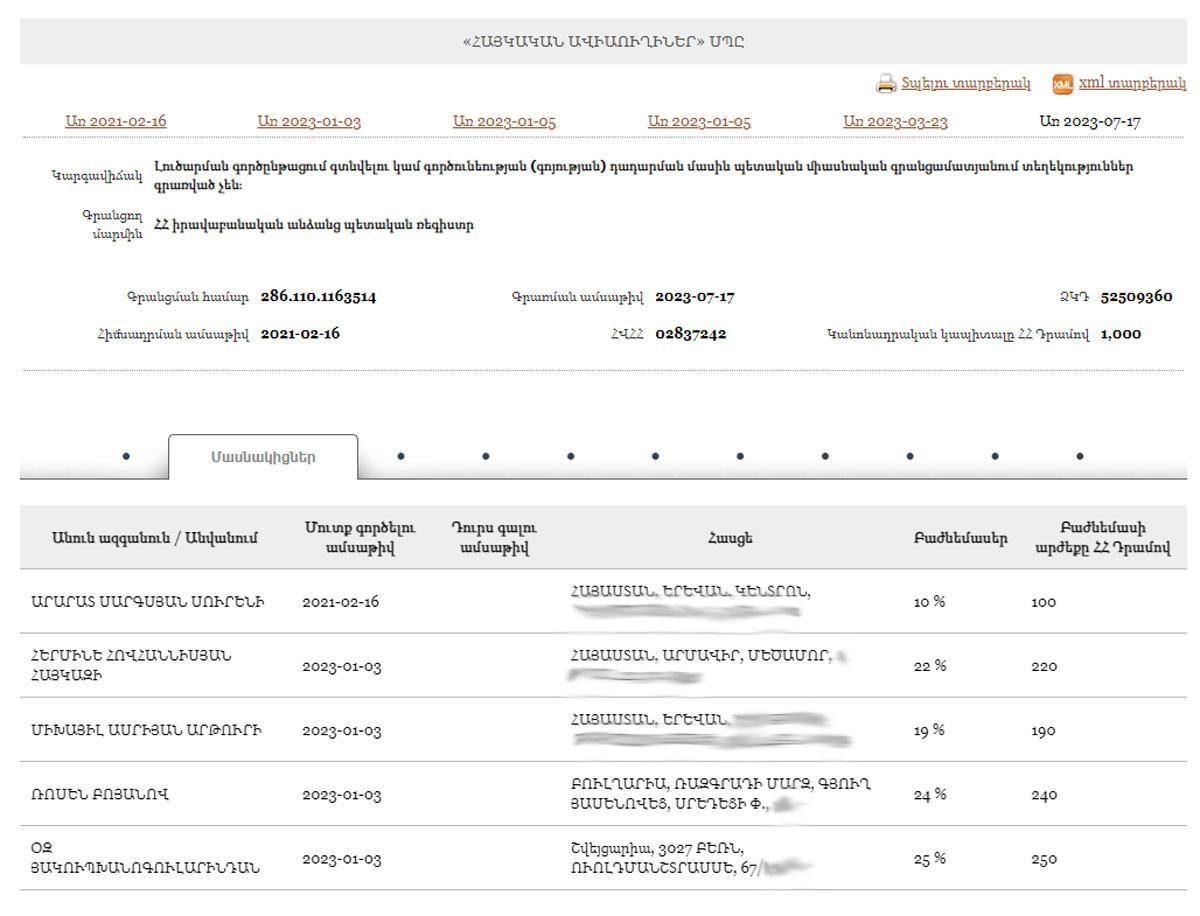The width and height of the screenshot is (1200, 916).
Task: Click the Անուն ազգանուն / Անվանում column header
Action: (155, 538)
